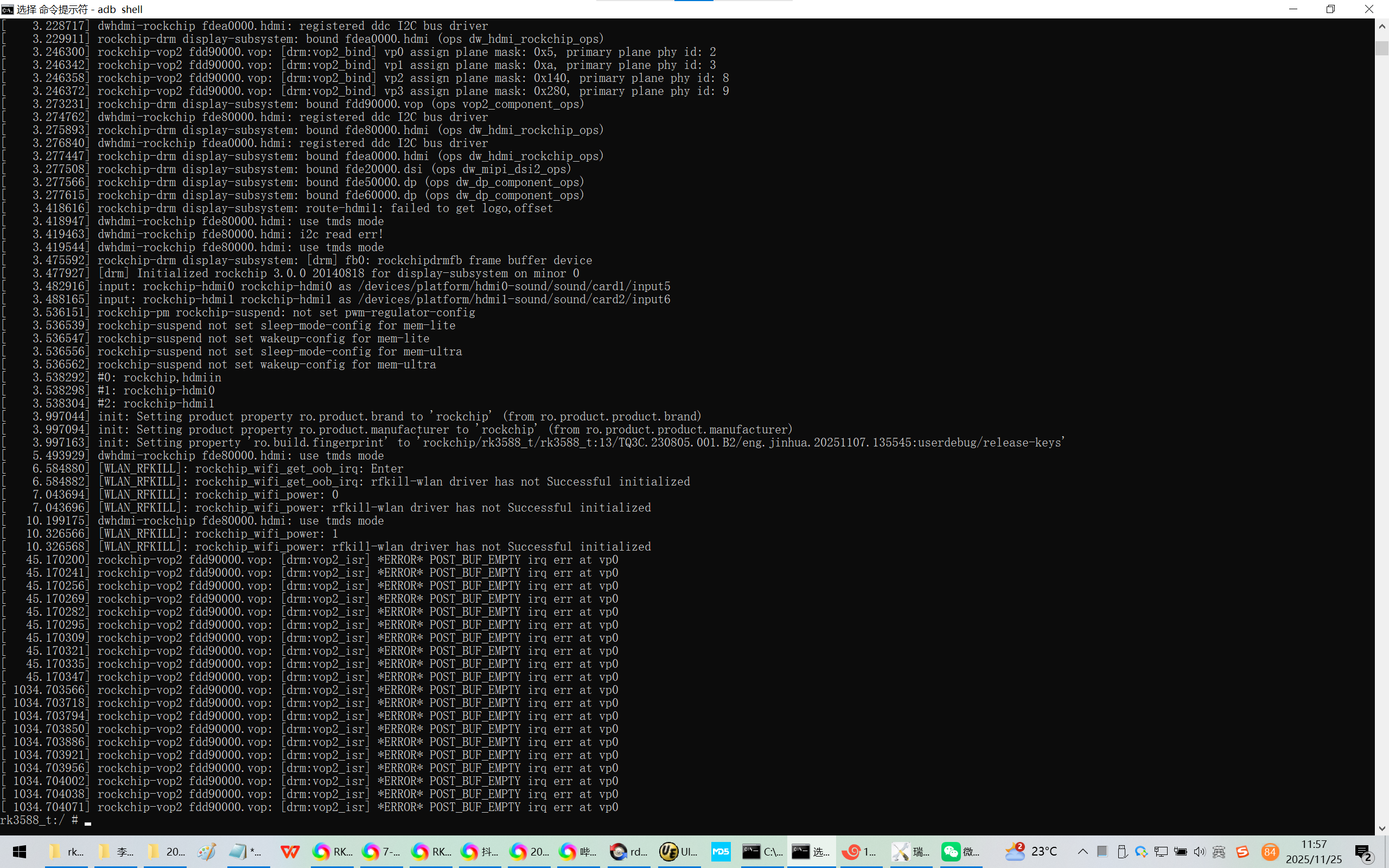Open the MD5 tool in the taskbar
Viewport: 1389px width, 868px height.
click(721, 852)
